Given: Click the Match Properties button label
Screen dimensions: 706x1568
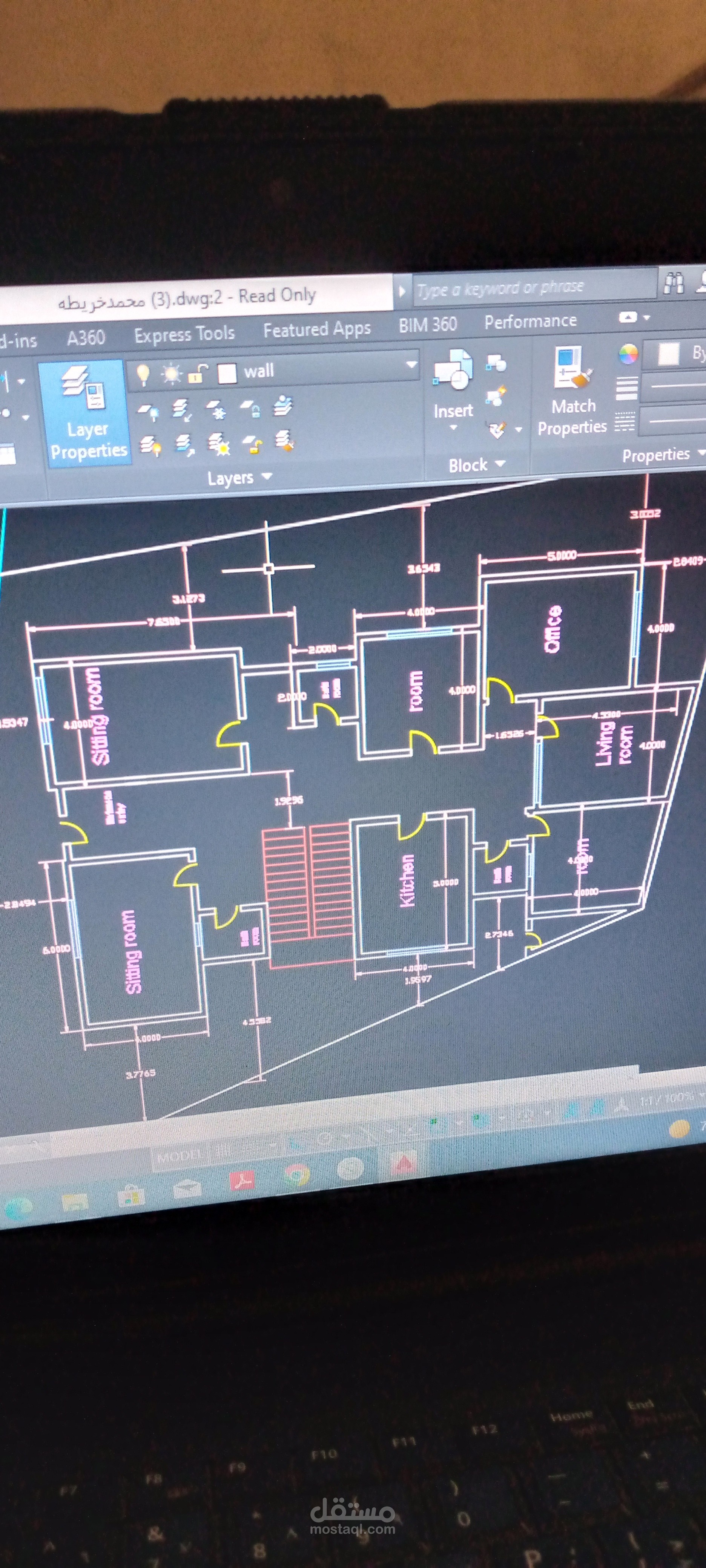Looking at the screenshot, I should click(572, 417).
